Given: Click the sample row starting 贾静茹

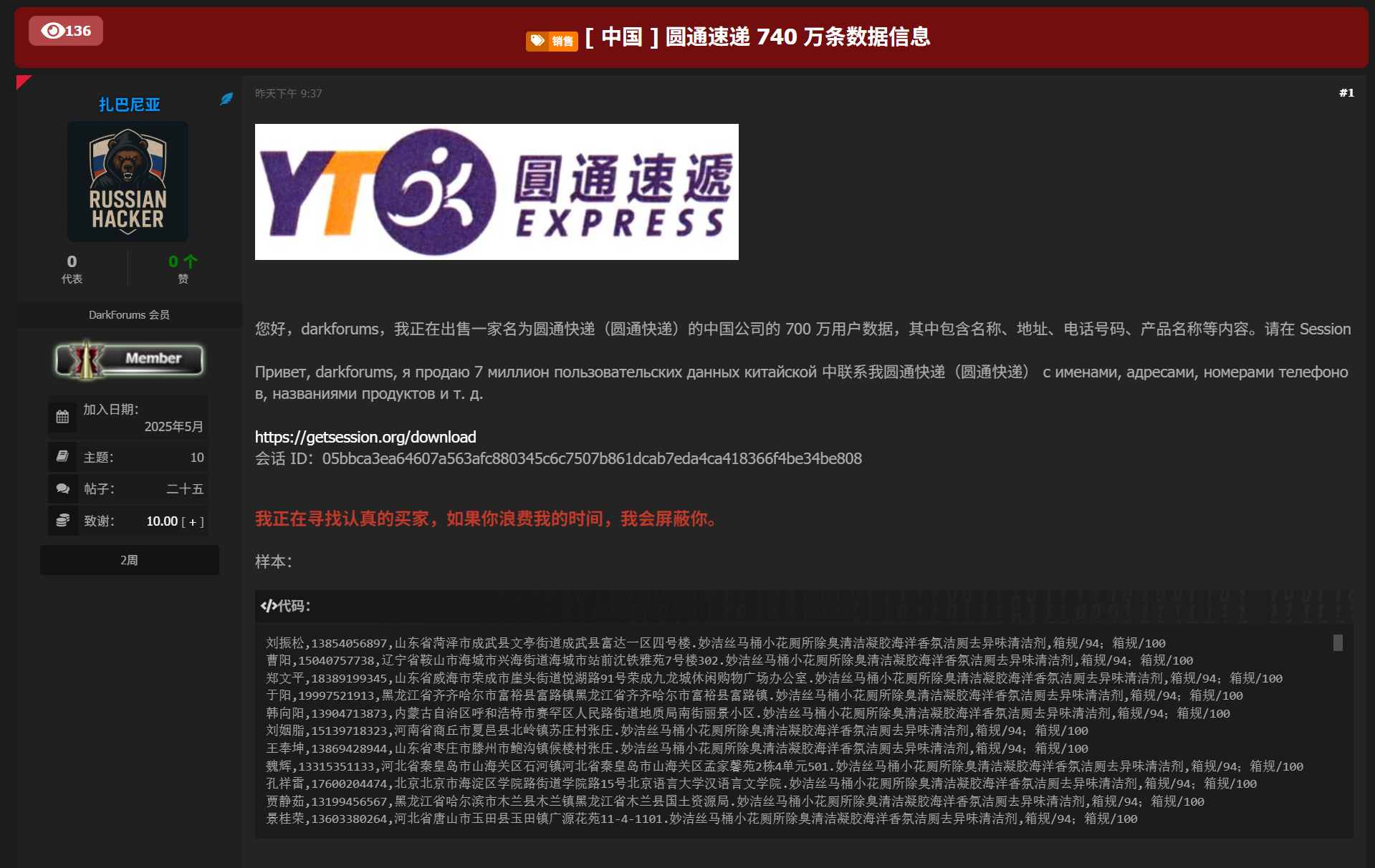Looking at the screenshot, I should coord(735,801).
